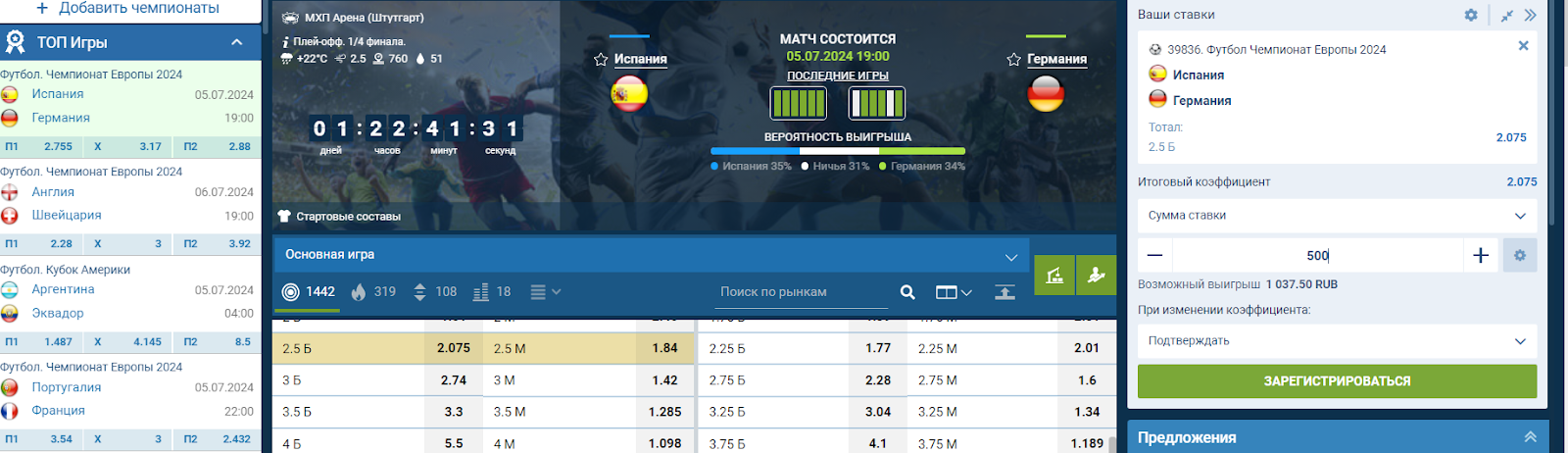The height and width of the screenshot is (453, 1568).
Task: Toggle total 3 Б bet at 2.74
Action: [378, 380]
